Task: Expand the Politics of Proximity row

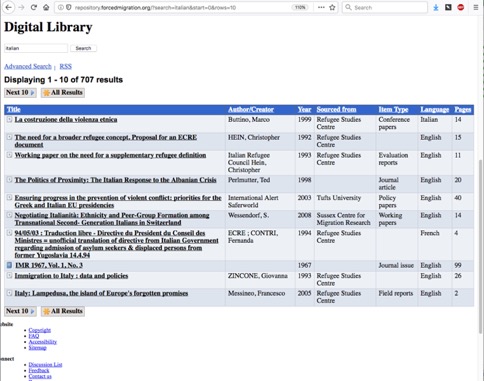Action: tap(9, 180)
